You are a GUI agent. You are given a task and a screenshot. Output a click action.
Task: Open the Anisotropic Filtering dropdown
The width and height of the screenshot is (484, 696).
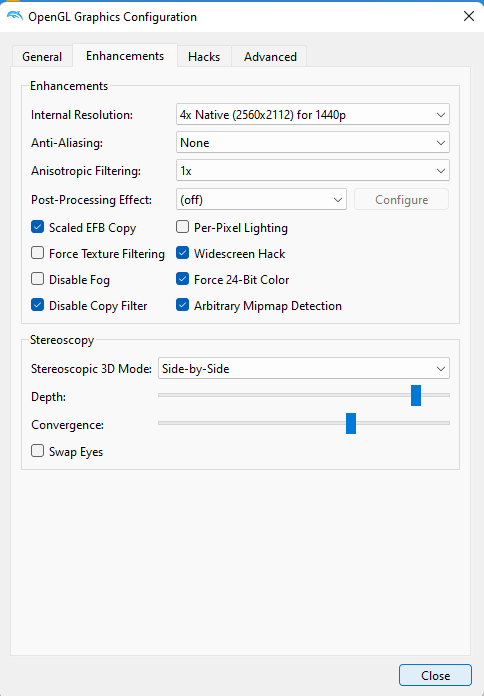click(x=313, y=170)
